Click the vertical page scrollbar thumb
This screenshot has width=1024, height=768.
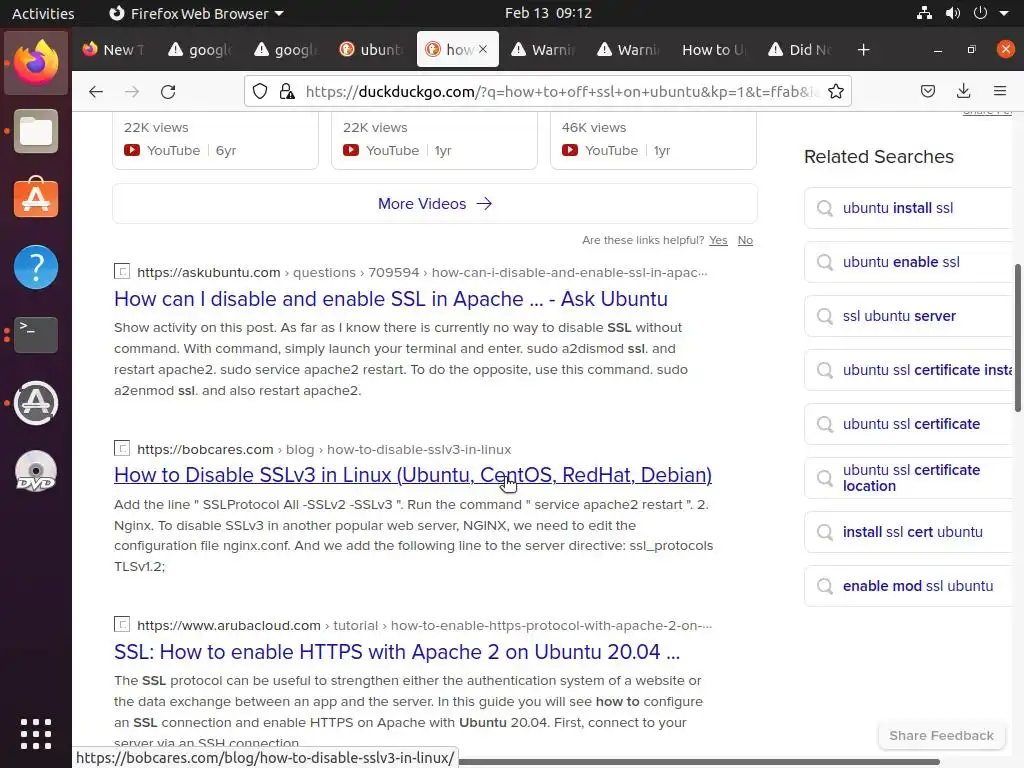[x=1017, y=338]
